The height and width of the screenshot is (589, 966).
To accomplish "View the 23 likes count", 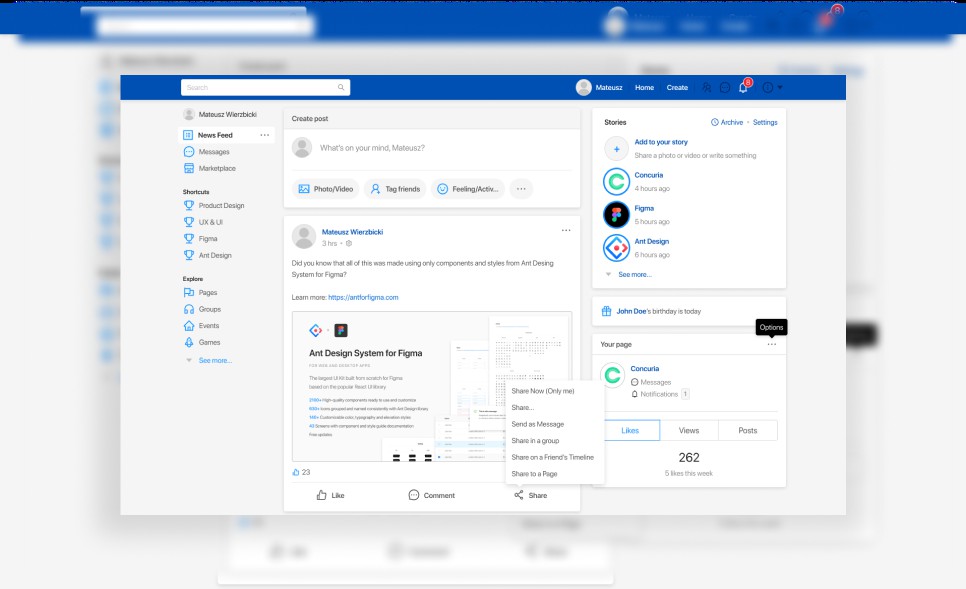I will (x=301, y=472).
